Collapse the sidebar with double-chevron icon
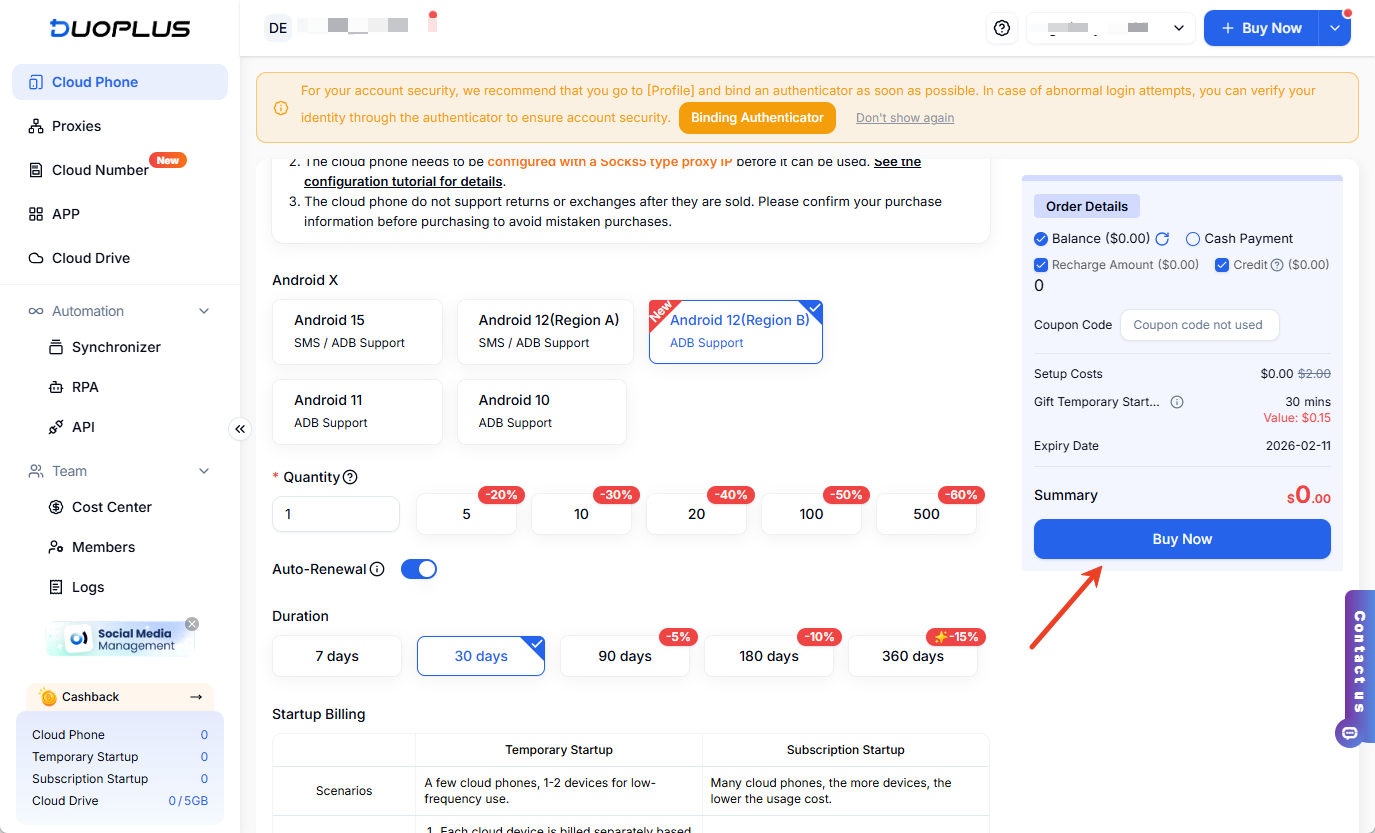 click(x=240, y=429)
